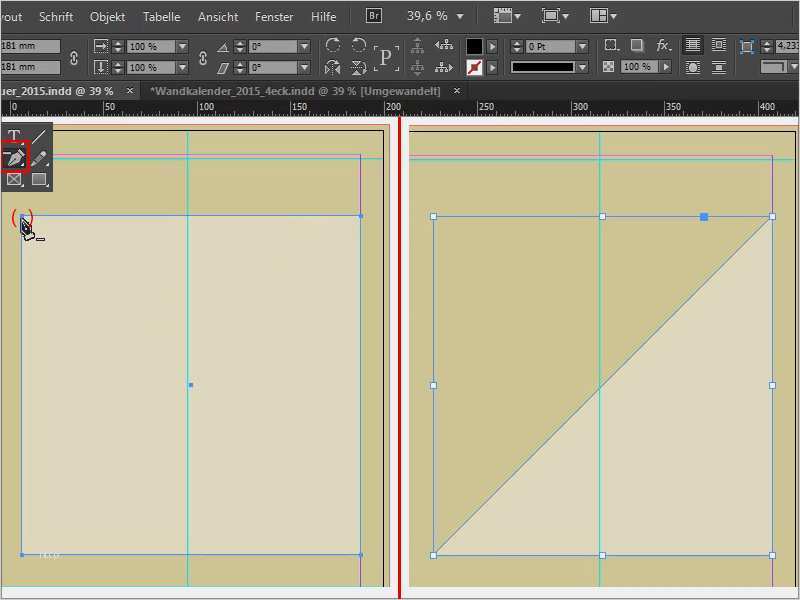Open the rotation angle dropdown
This screenshot has width=800, height=600.
coord(312,47)
